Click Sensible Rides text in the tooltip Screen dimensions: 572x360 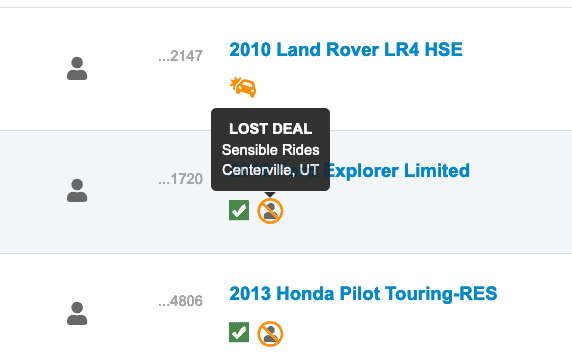(x=270, y=150)
